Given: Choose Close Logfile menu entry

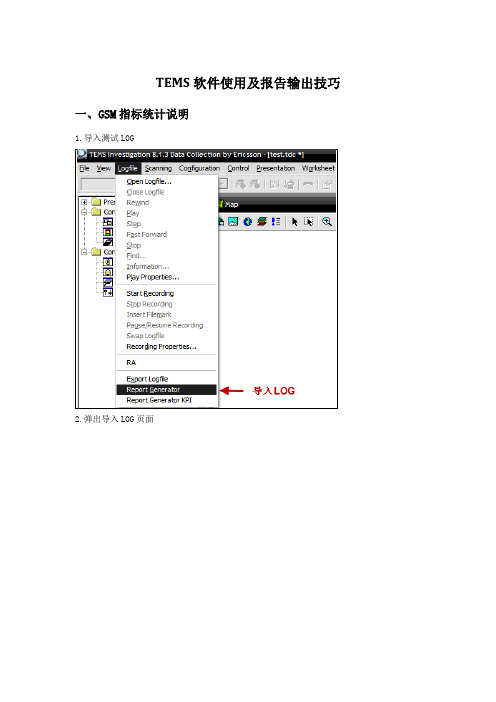Looking at the screenshot, I should click(167, 192).
